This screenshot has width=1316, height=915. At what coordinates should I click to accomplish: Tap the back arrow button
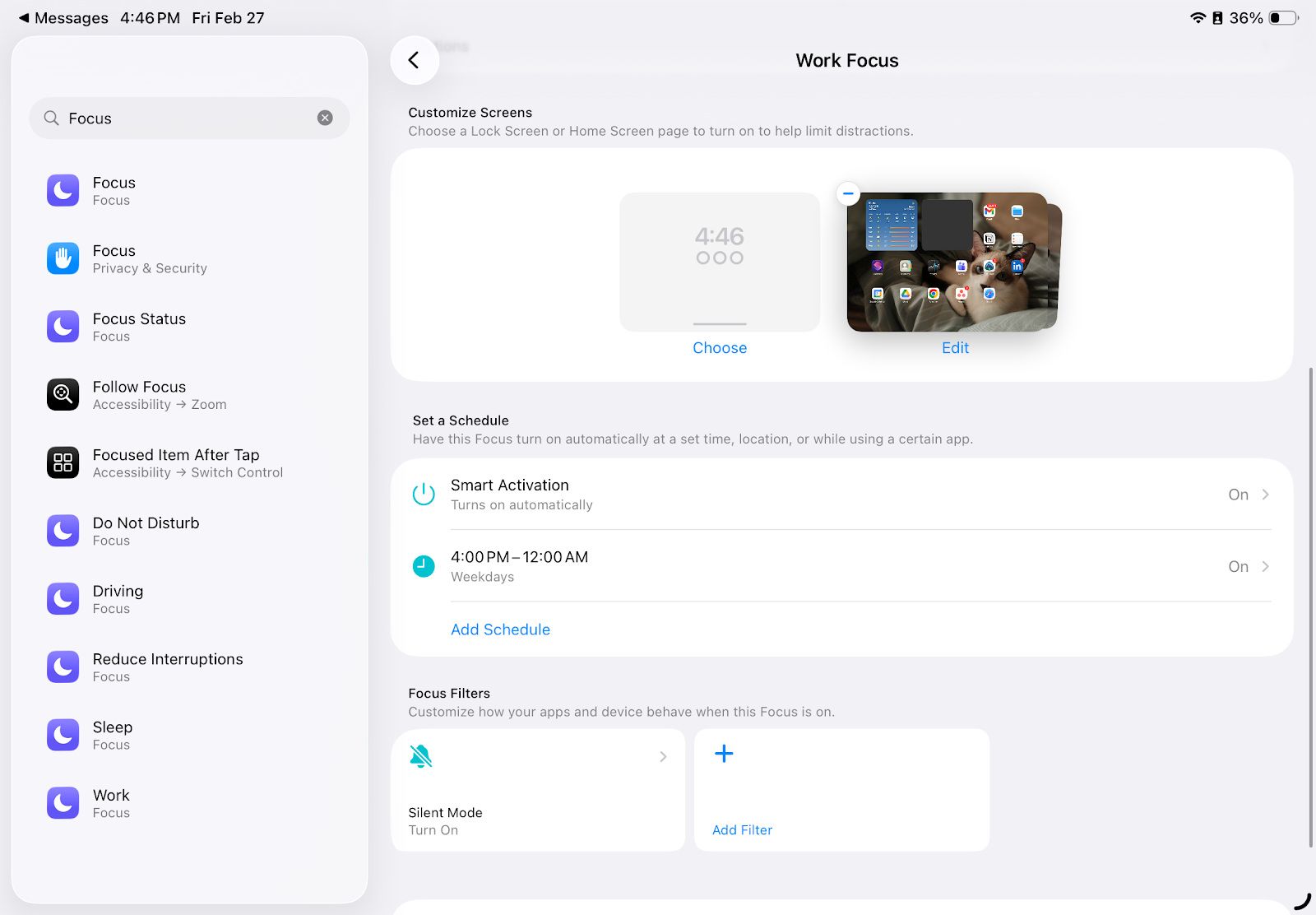414,60
